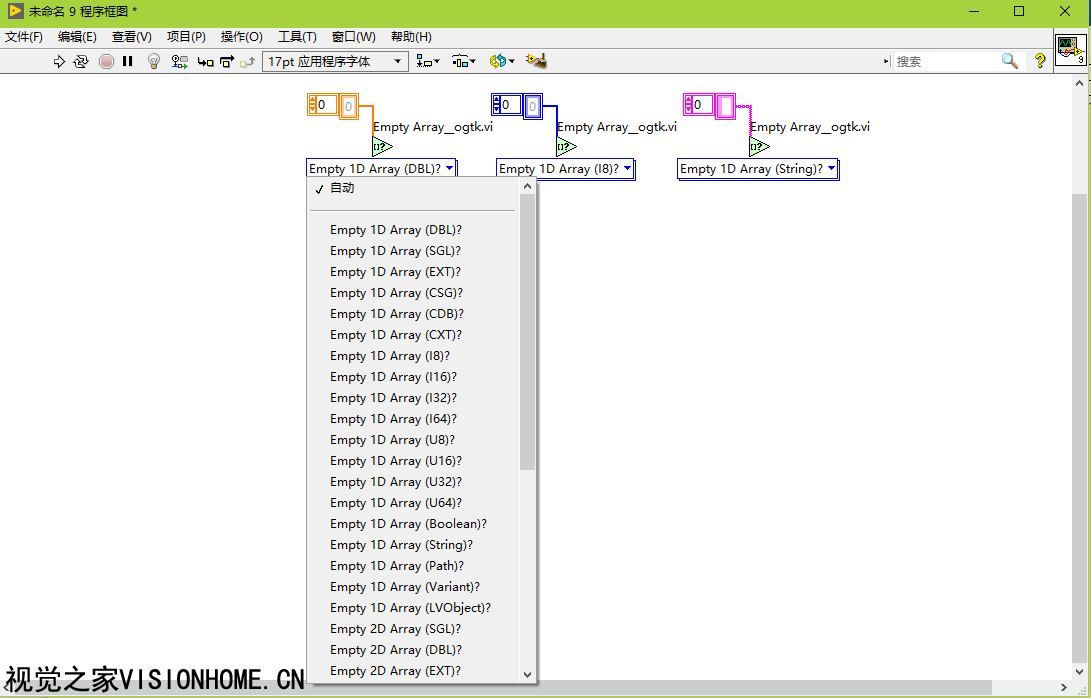The width and height of the screenshot is (1091, 698).
Task: Select the checked 自动 (Auto) option
Action: [342, 188]
